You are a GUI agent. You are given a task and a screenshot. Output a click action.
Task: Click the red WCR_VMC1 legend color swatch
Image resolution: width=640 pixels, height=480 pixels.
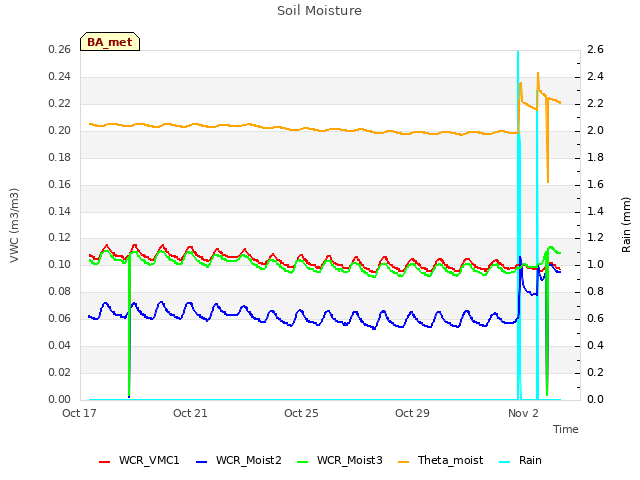tap(104, 462)
